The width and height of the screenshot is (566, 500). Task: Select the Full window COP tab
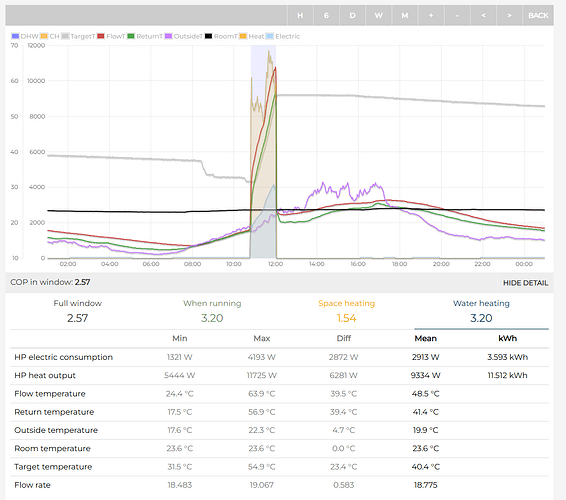[78, 311]
